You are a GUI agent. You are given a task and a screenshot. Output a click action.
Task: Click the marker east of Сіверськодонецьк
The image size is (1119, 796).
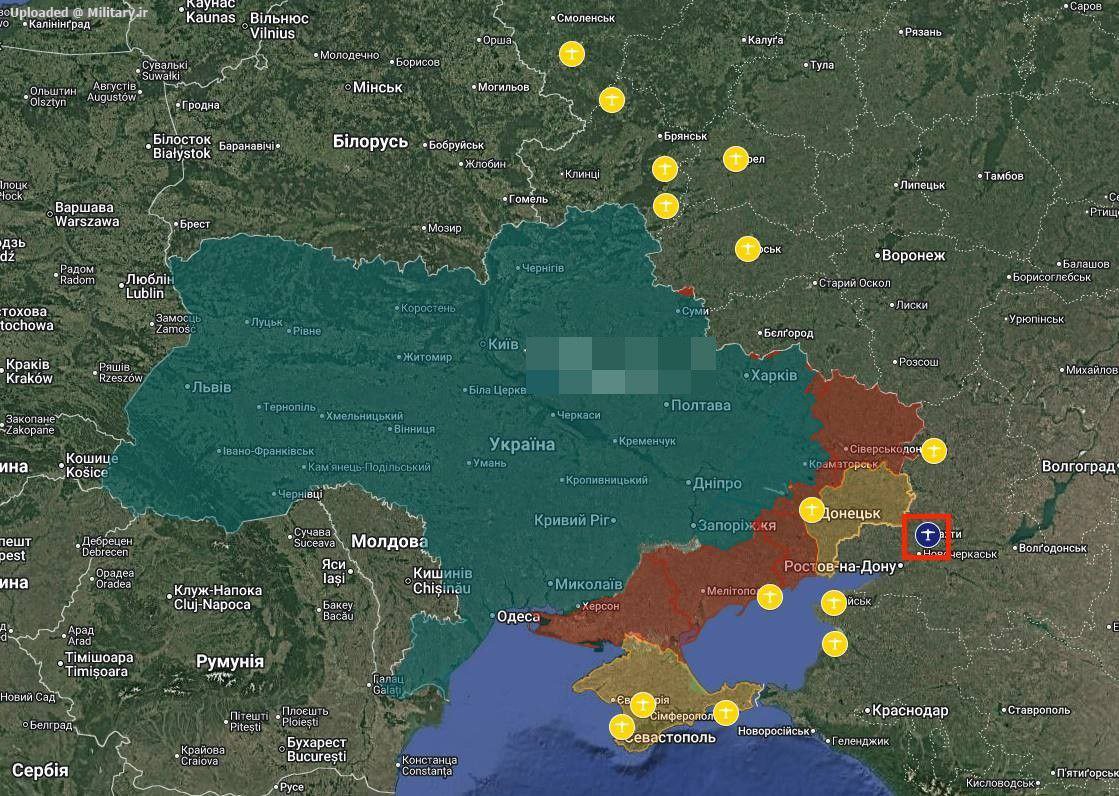(933, 451)
